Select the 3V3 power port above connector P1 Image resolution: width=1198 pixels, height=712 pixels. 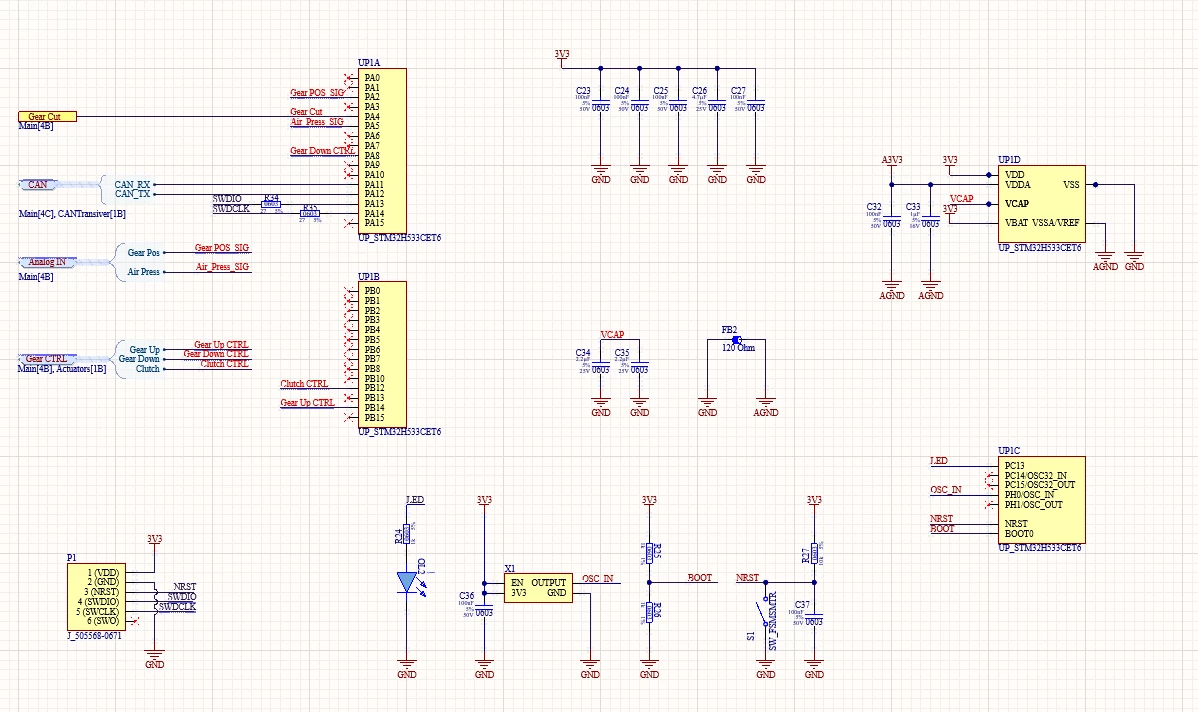(154, 543)
